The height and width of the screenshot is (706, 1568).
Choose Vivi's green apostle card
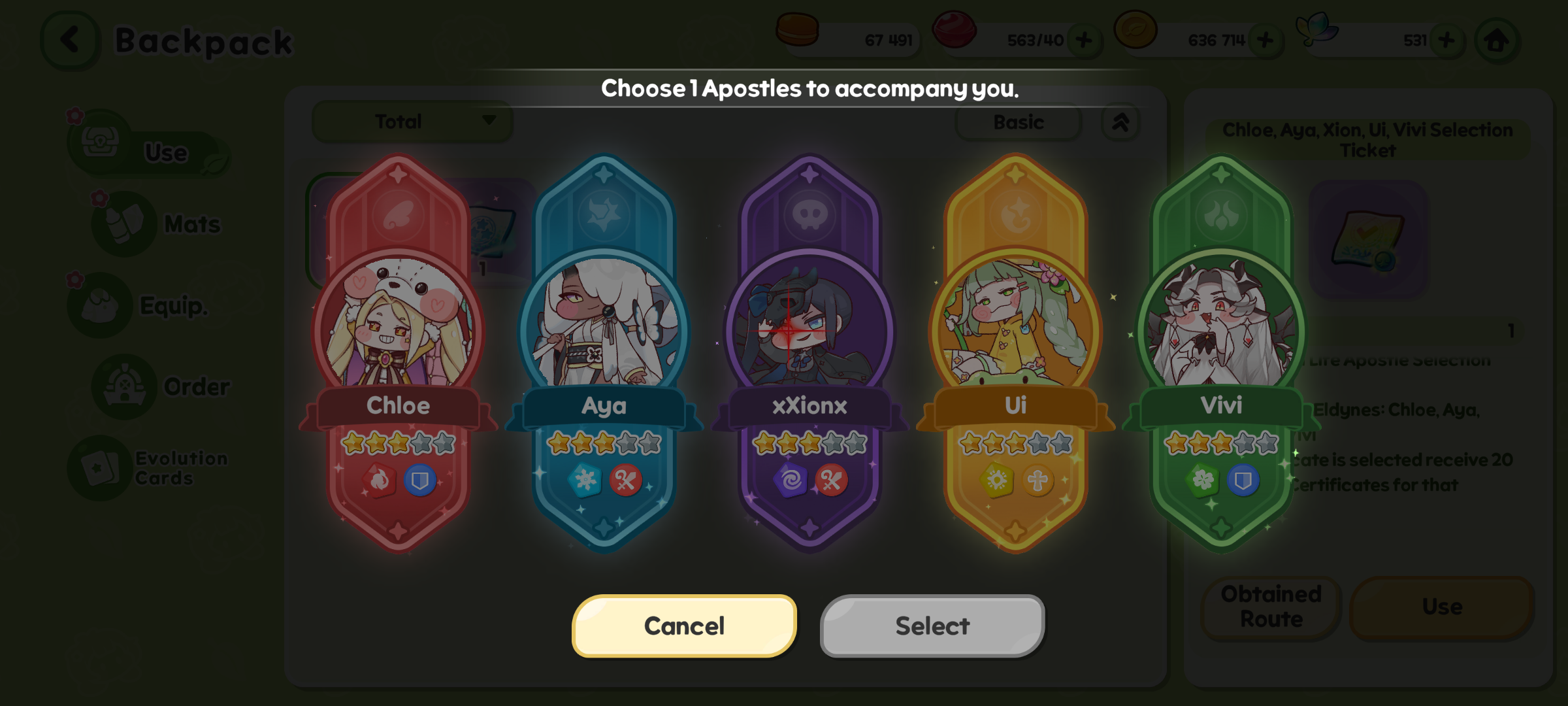pyautogui.click(x=1222, y=353)
